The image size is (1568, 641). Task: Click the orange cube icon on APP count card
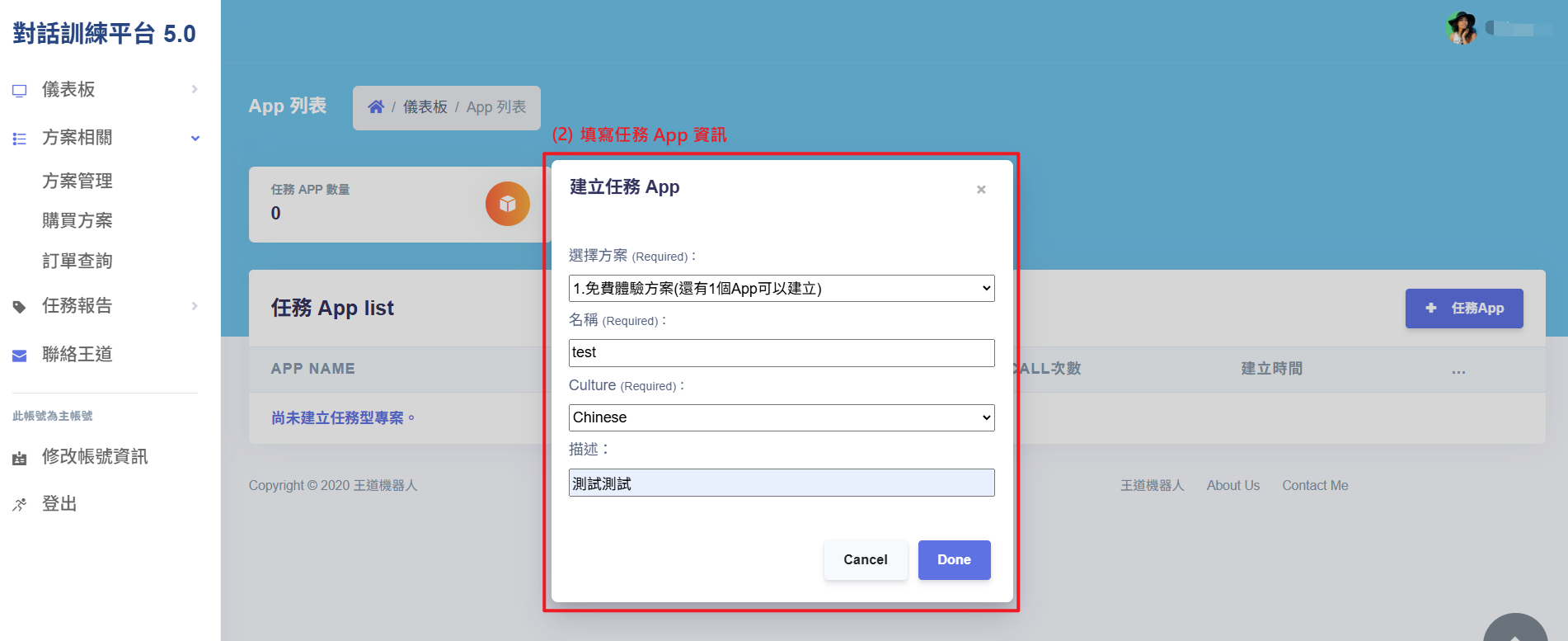(x=508, y=204)
